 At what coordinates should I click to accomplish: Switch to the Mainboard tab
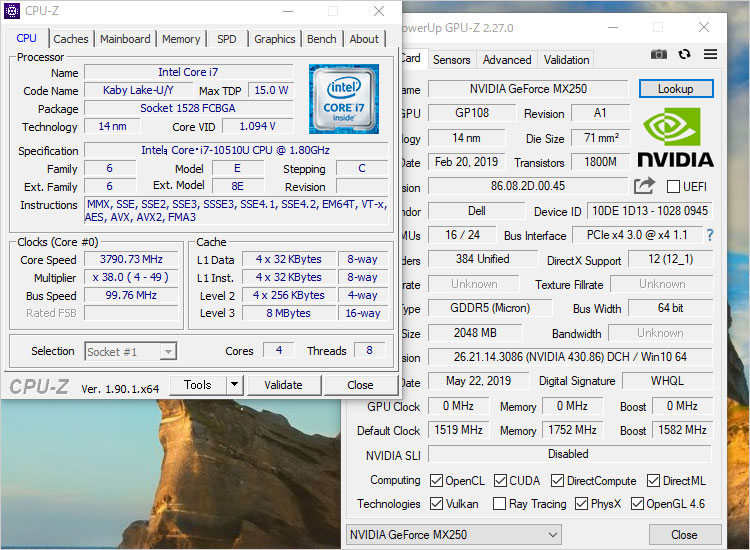point(125,39)
